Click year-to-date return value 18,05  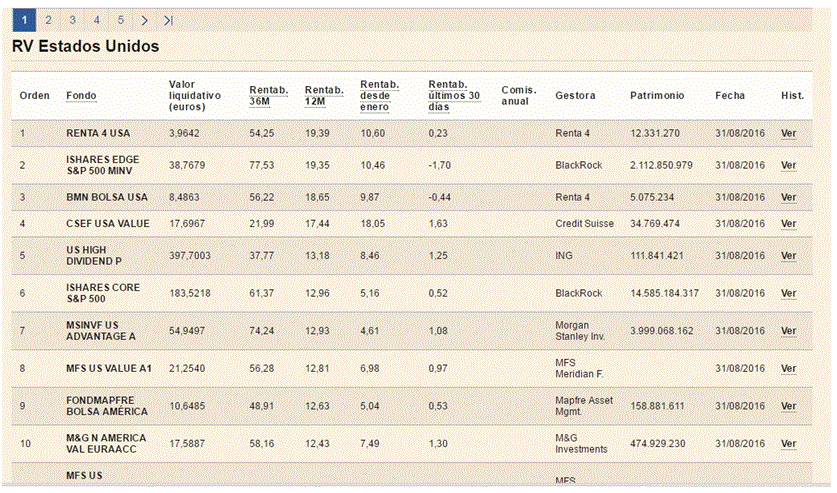373,224
